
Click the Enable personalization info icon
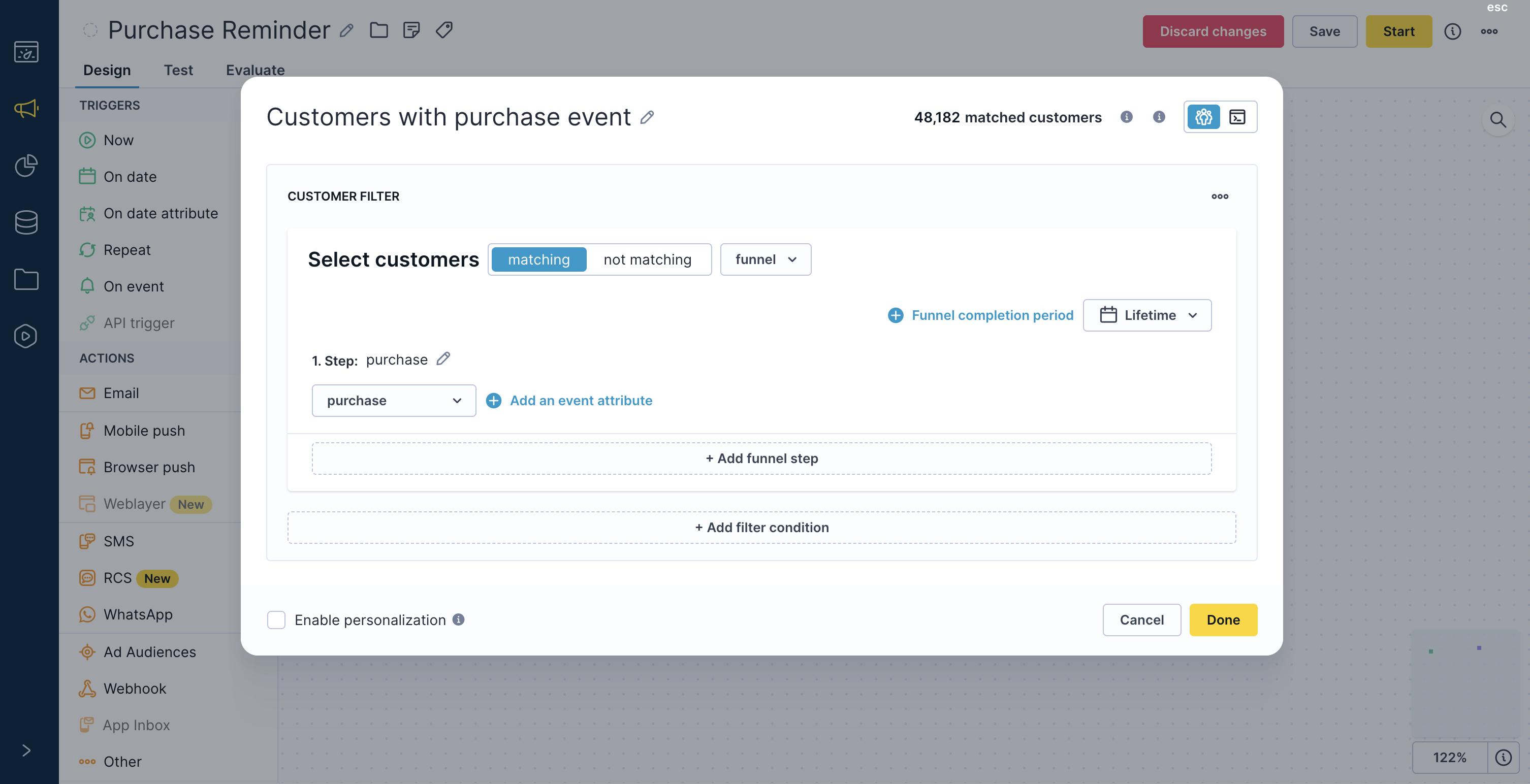(x=458, y=619)
